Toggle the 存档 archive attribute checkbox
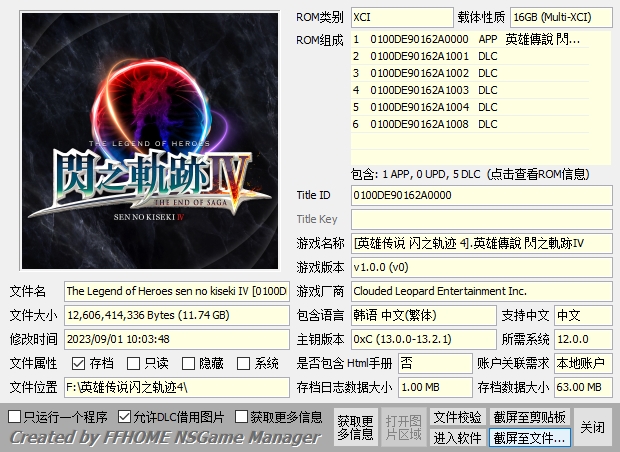This screenshot has width=620, height=452. [79, 364]
